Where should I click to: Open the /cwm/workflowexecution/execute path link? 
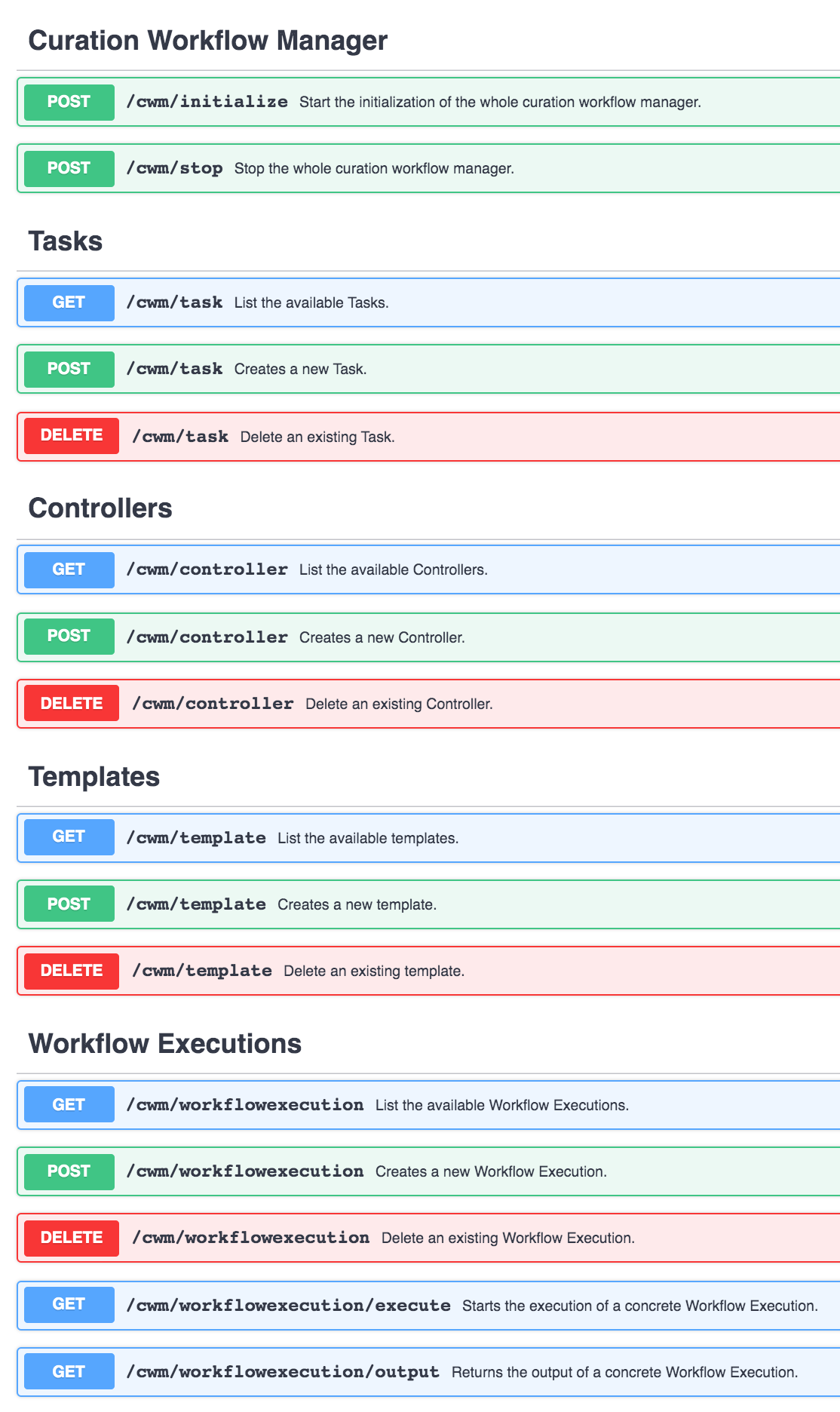289,1306
